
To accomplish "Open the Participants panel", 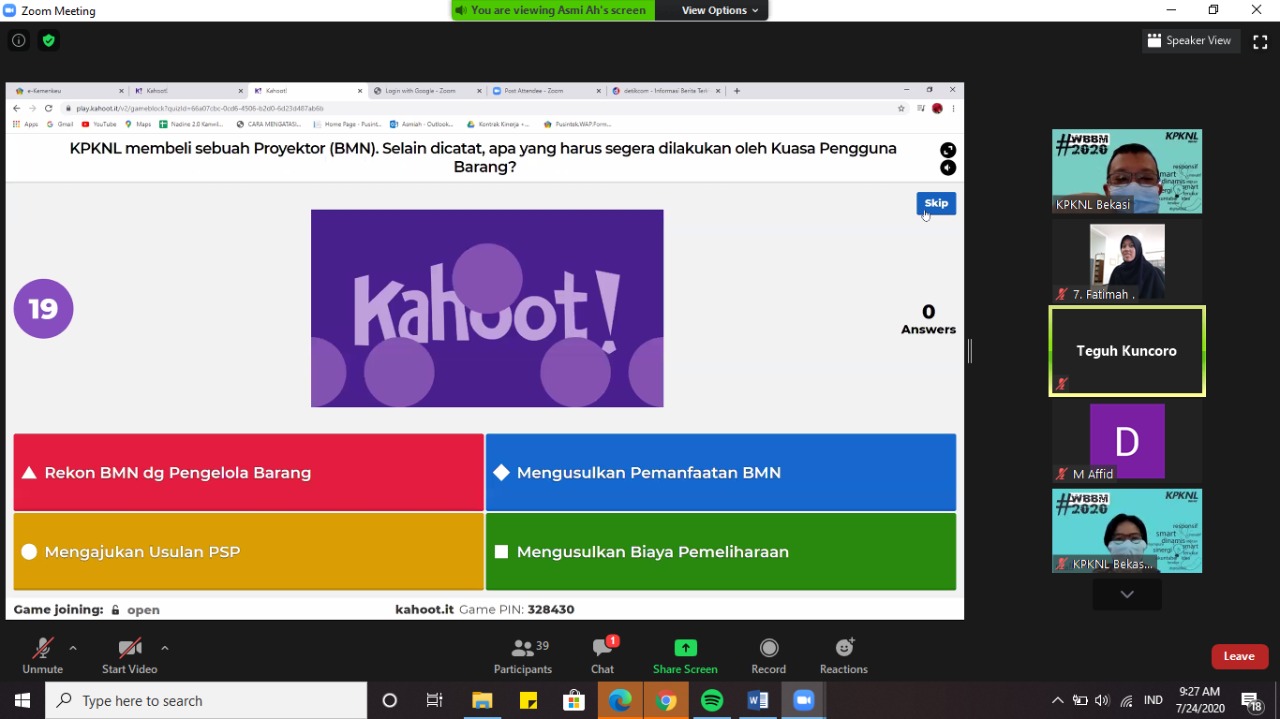I will click(x=523, y=656).
